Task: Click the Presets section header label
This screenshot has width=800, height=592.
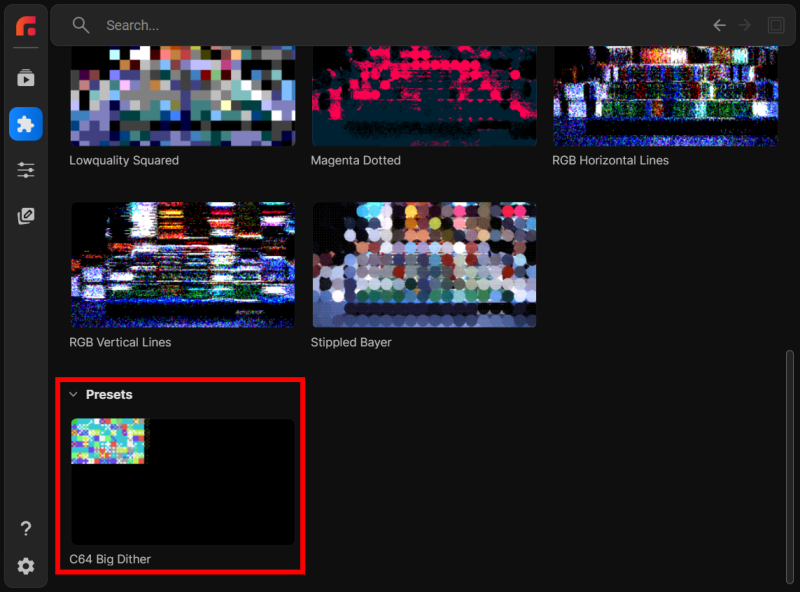Action: pyautogui.click(x=109, y=395)
